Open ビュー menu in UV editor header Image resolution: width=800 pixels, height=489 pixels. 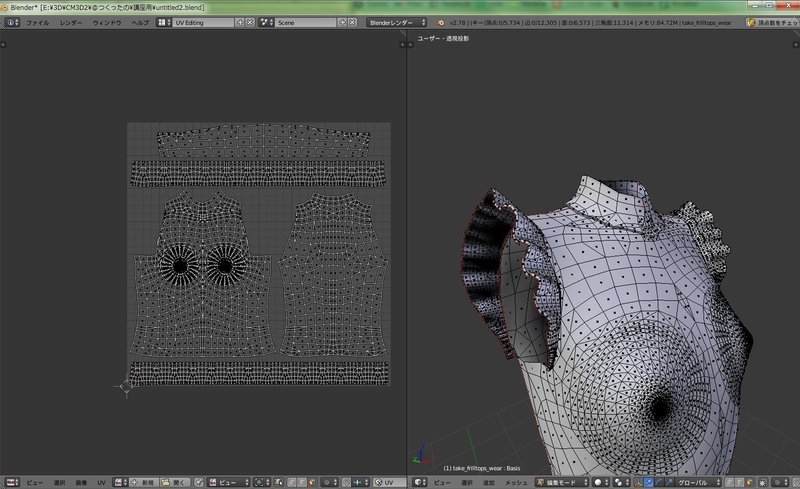point(34,482)
